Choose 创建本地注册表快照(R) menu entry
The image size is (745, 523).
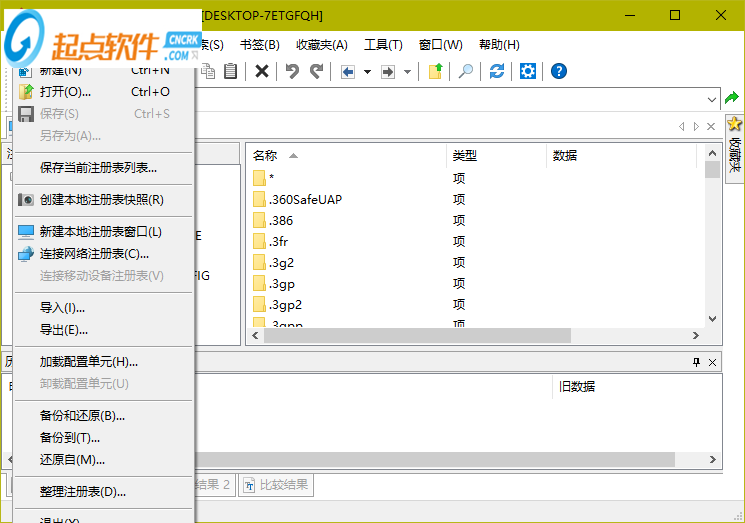101,199
